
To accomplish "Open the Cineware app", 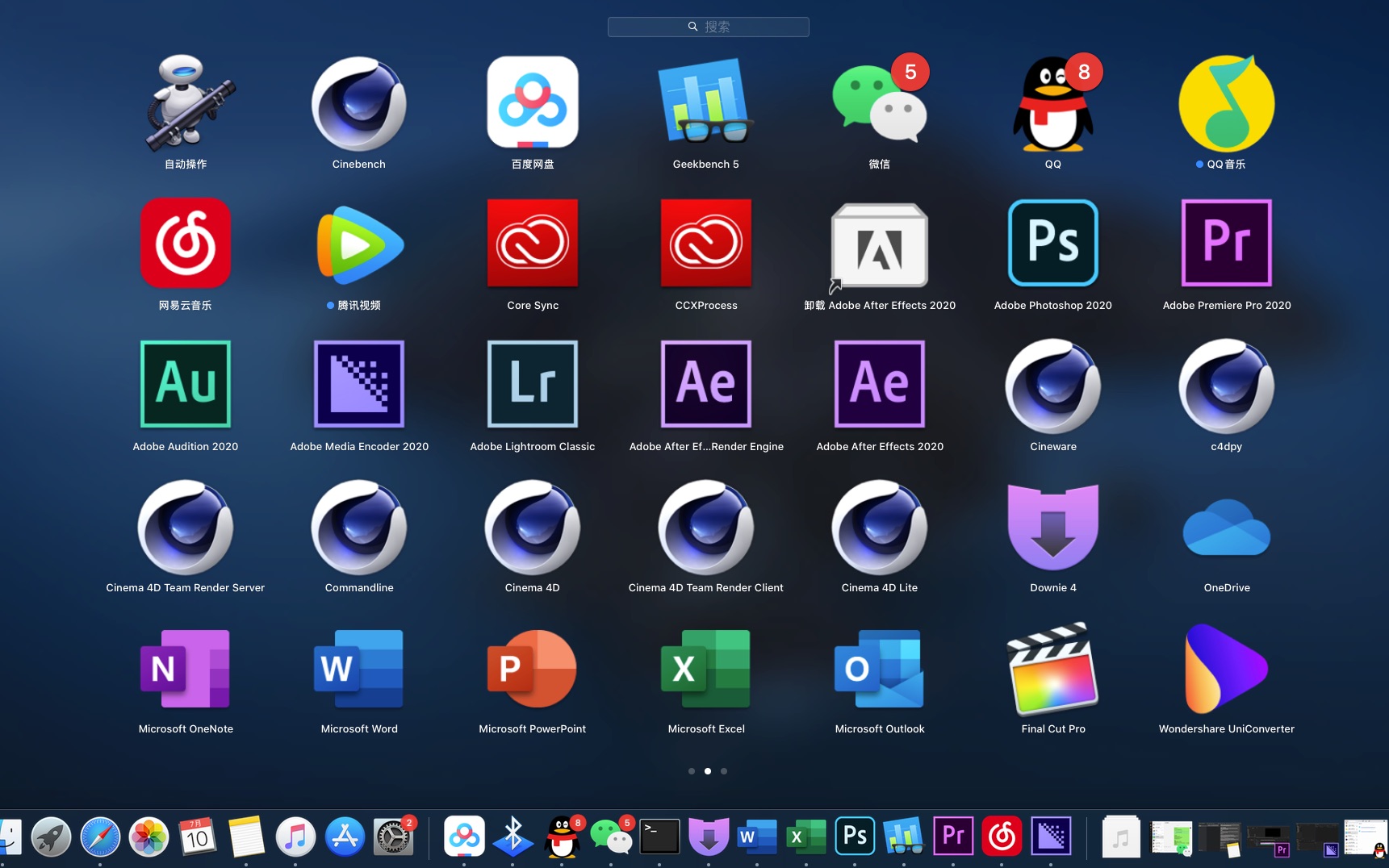I will pos(1053,386).
